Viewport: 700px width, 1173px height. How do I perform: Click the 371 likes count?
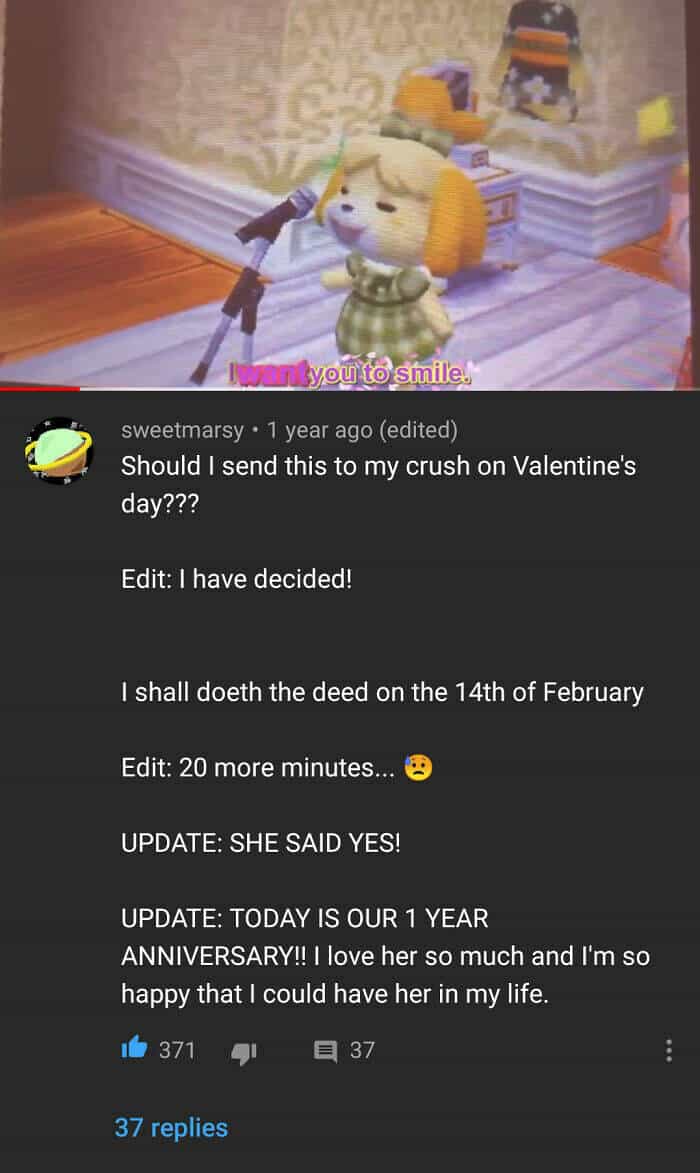176,1050
